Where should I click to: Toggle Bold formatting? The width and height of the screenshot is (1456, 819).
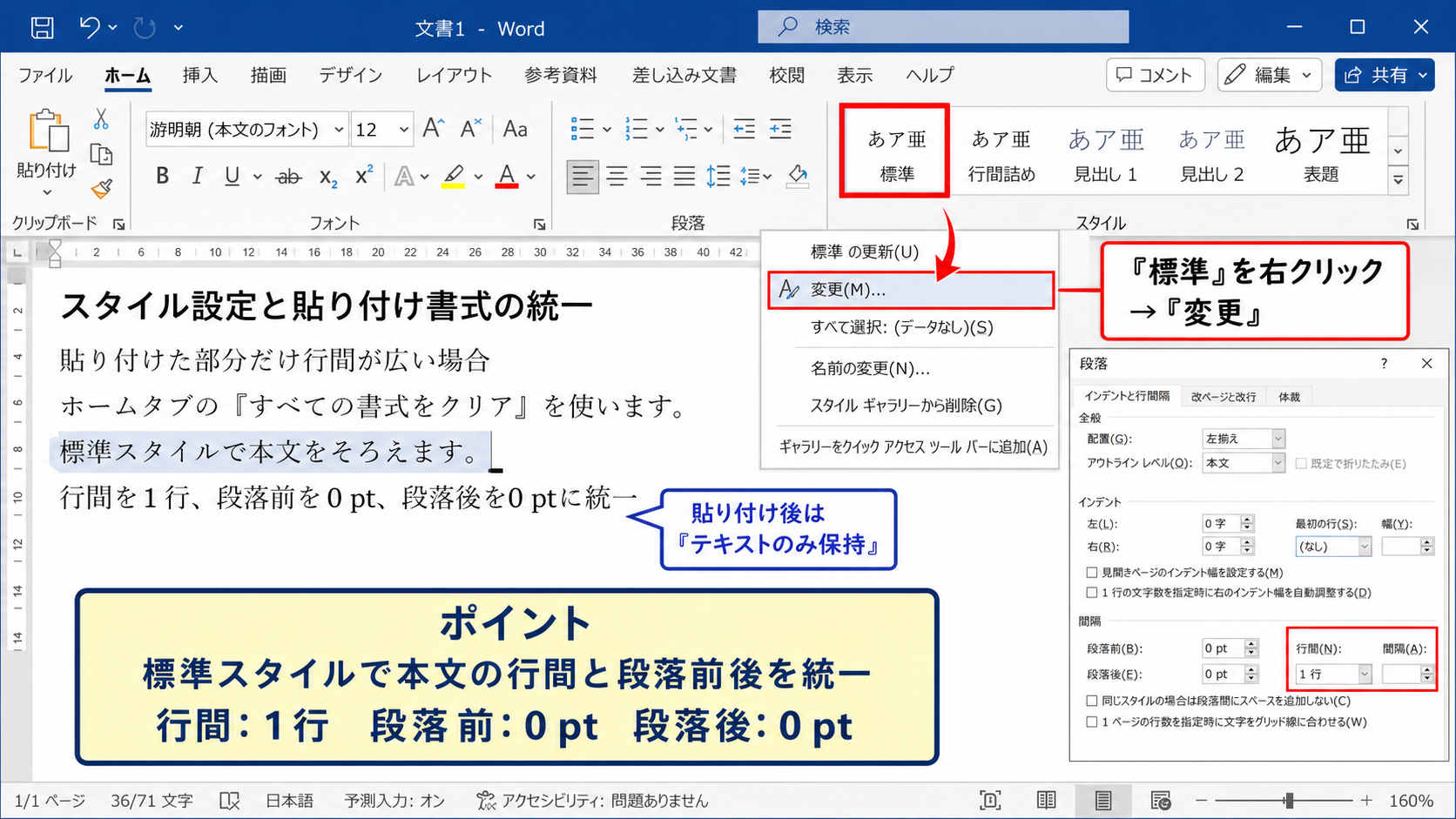click(x=162, y=177)
